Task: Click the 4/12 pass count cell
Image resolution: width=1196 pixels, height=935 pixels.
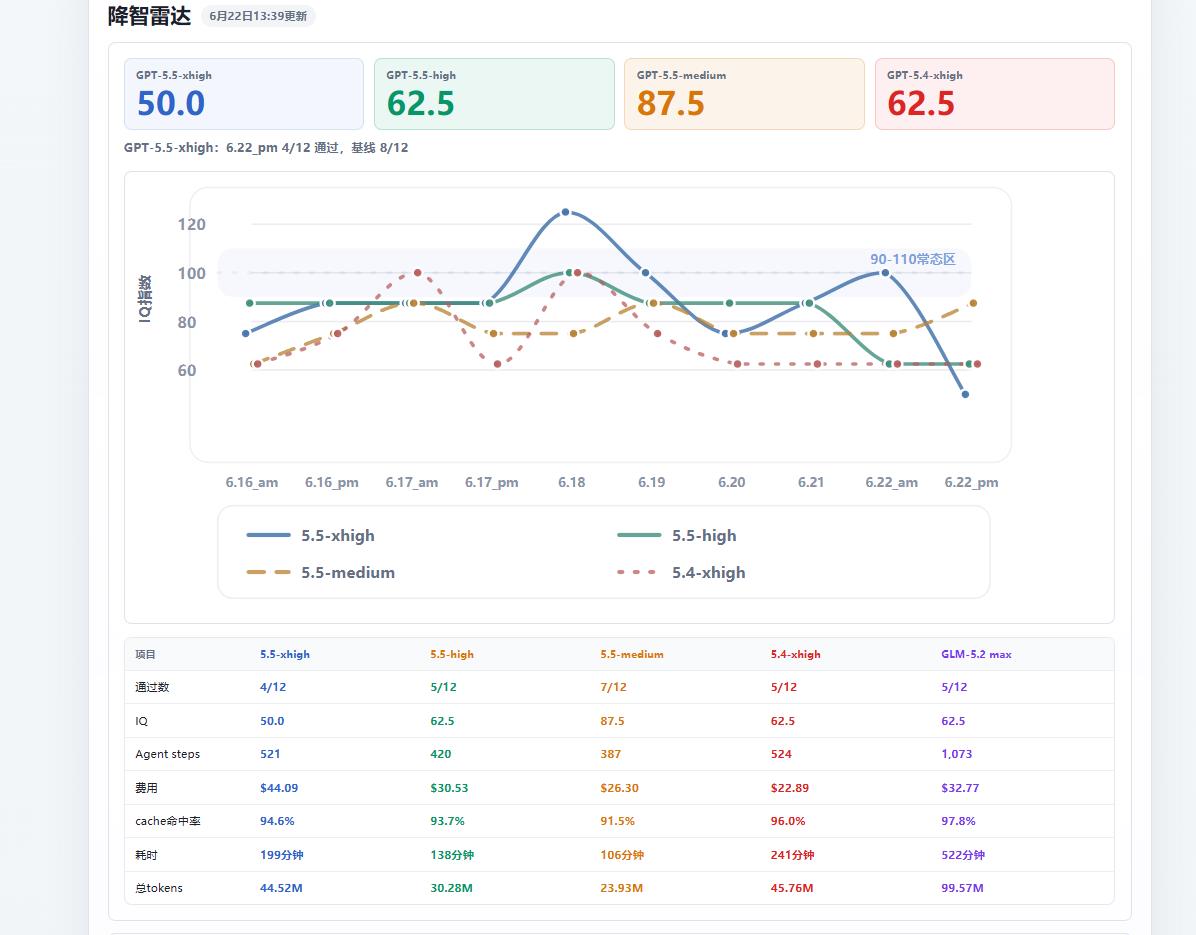Action: [x=273, y=687]
